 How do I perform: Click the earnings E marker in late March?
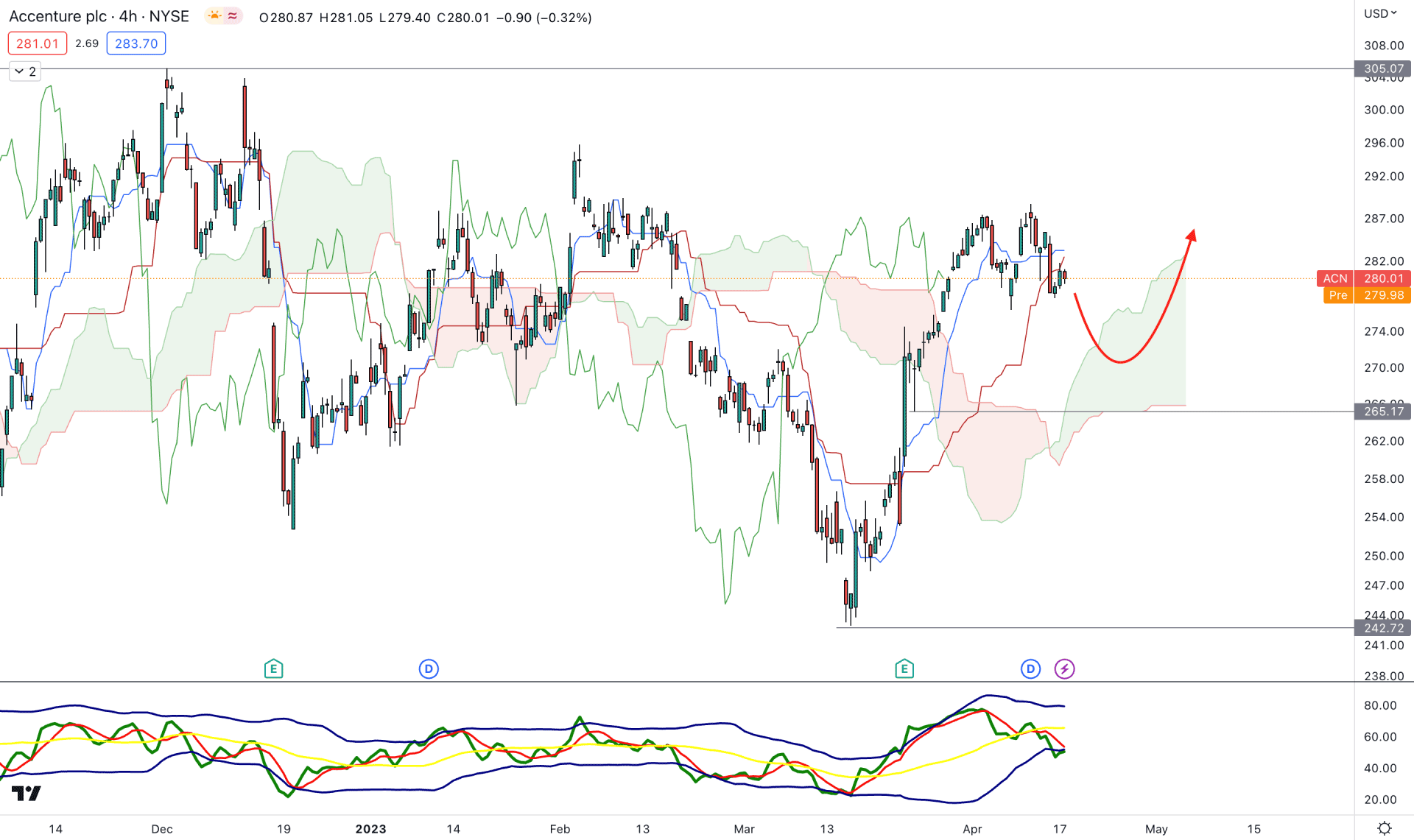(x=904, y=668)
